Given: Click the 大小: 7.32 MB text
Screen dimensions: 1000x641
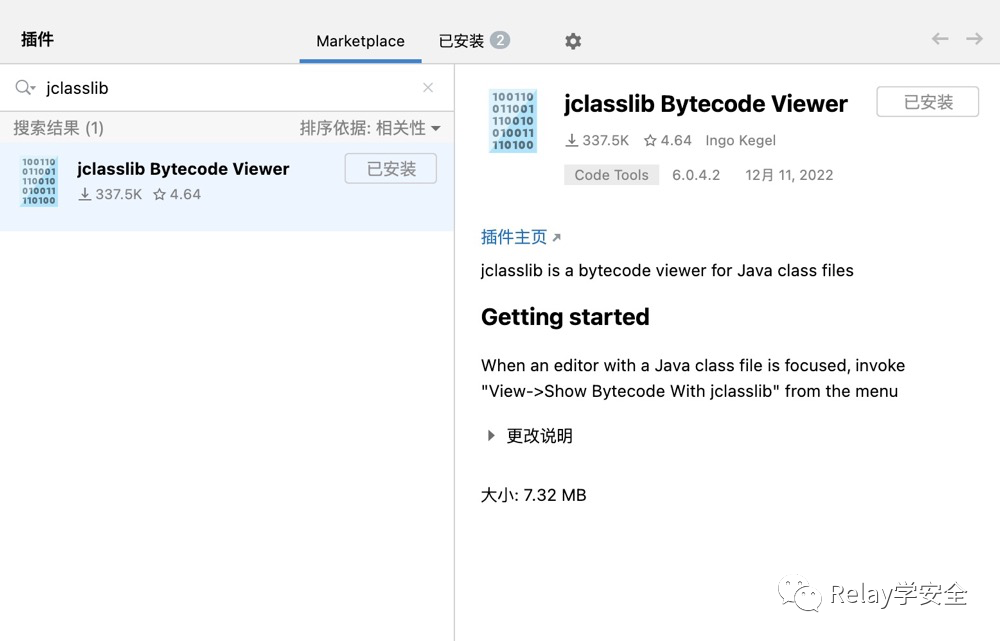Looking at the screenshot, I should 533,495.
